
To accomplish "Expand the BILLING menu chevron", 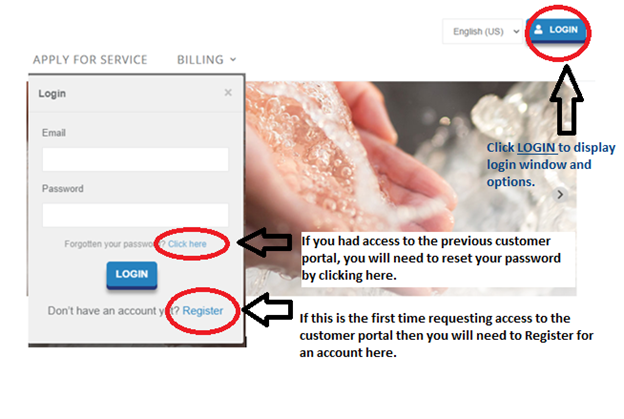I will (x=233, y=60).
